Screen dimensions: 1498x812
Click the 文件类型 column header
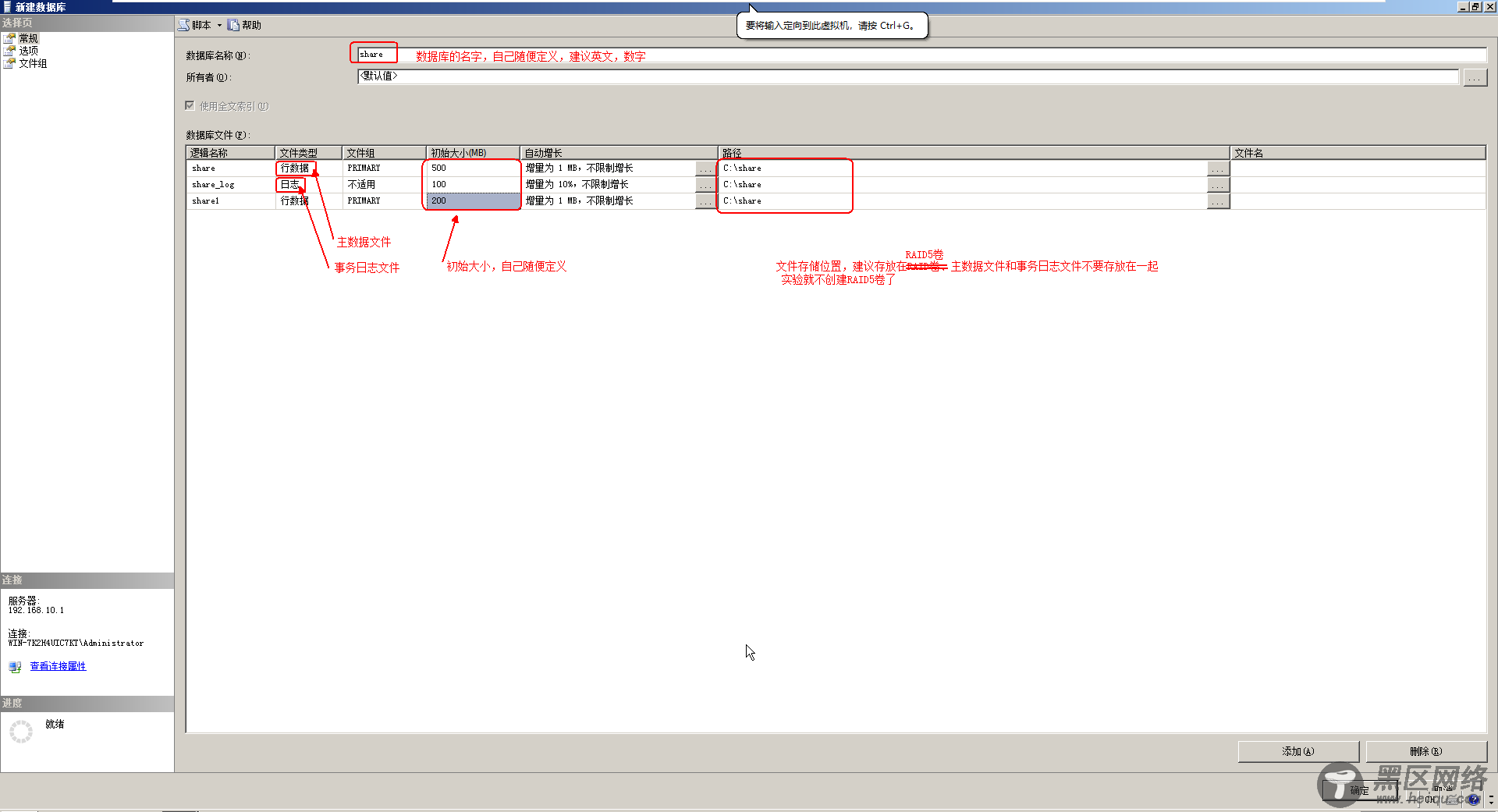pos(309,153)
